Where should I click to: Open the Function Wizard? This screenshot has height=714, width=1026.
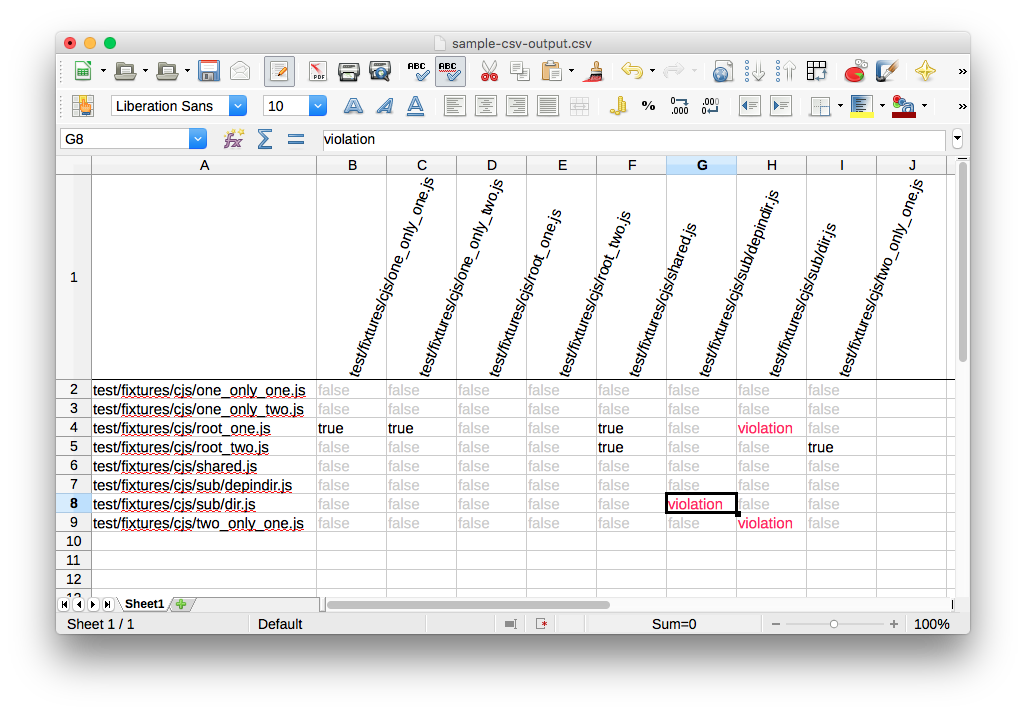coord(234,139)
